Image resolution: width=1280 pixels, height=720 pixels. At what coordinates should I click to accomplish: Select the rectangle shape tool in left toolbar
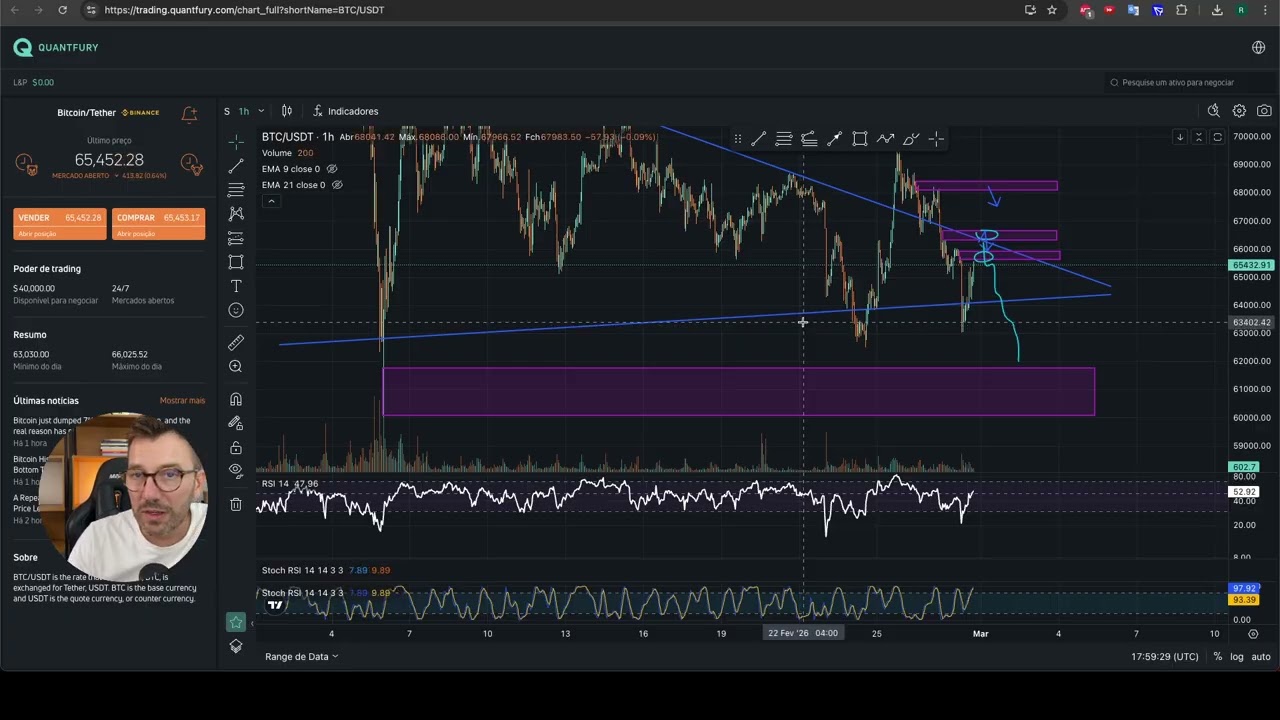(236, 262)
